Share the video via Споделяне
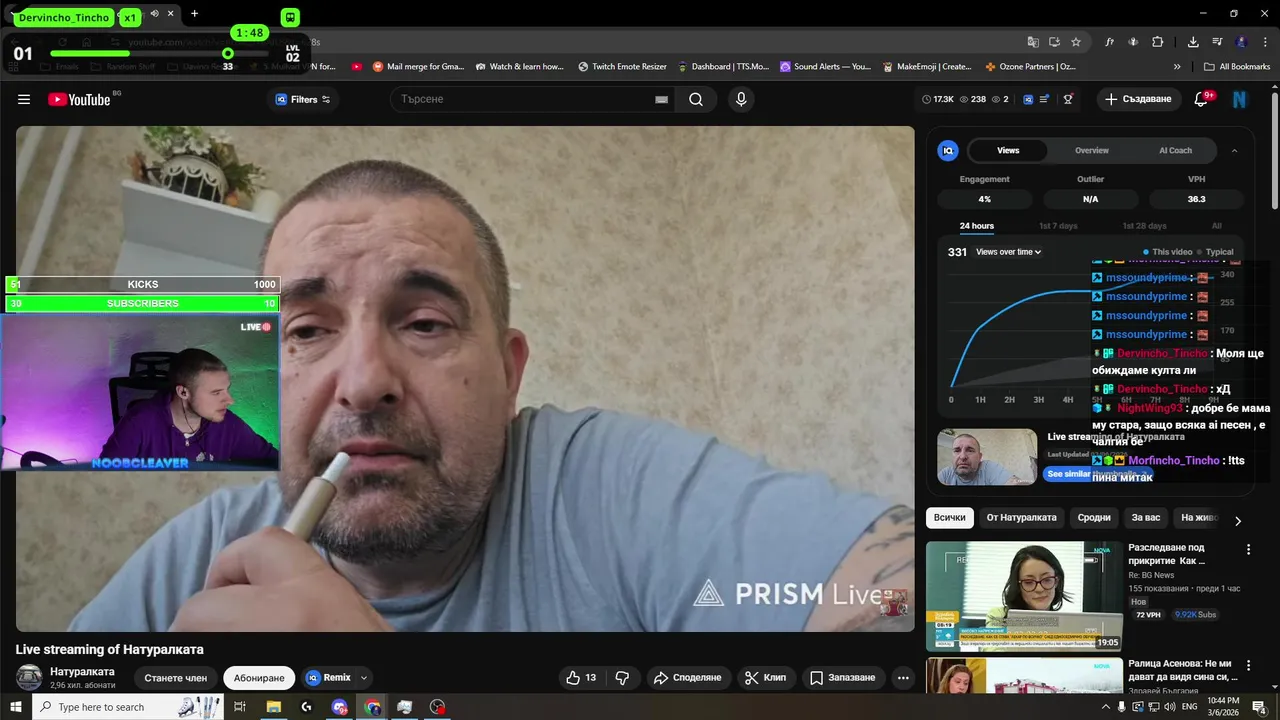 coord(687,678)
